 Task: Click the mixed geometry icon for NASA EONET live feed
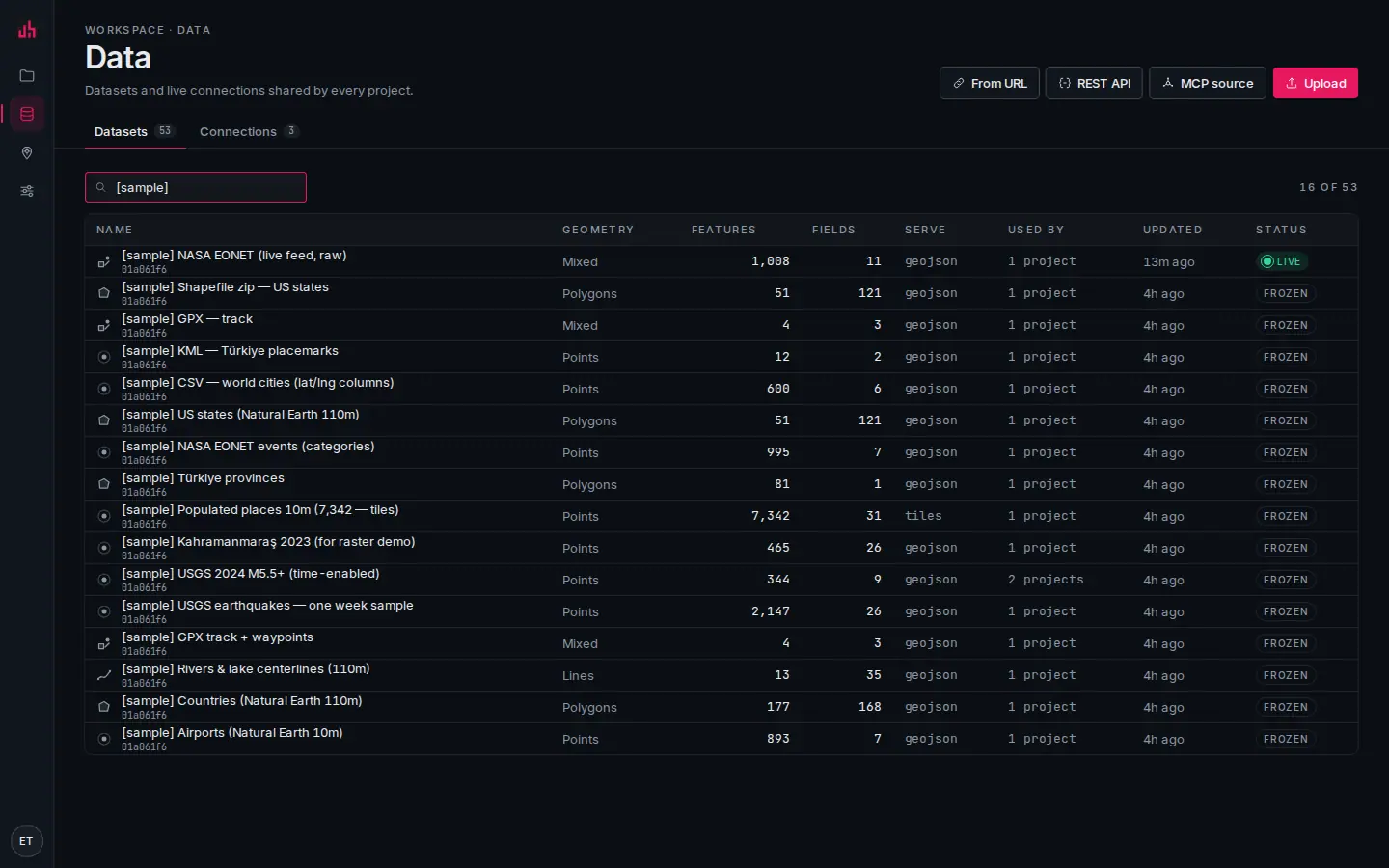[x=104, y=261]
